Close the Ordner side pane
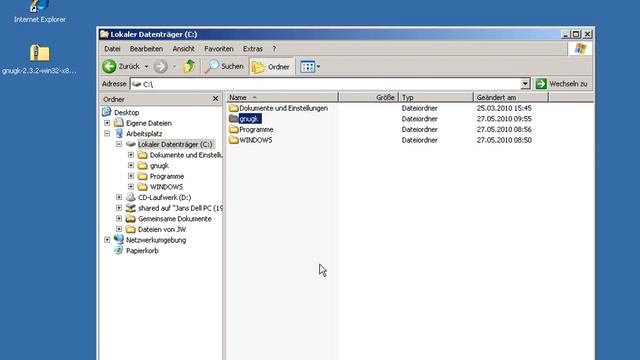The width and height of the screenshot is (640, 360). [x=216, y=99]
